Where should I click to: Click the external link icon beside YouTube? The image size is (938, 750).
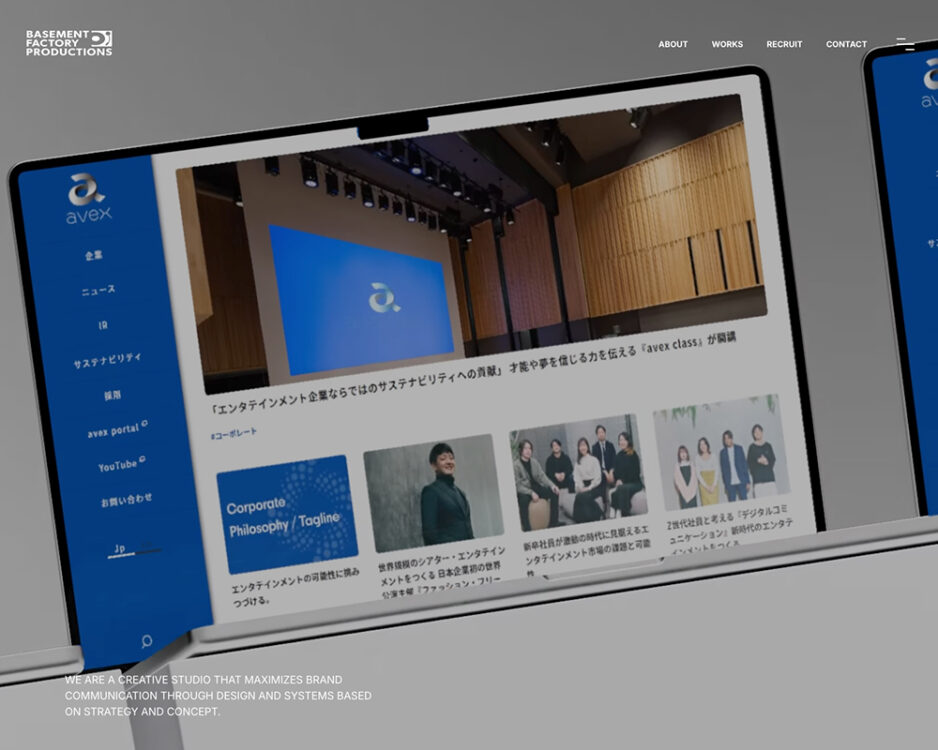tap(142, 460)
